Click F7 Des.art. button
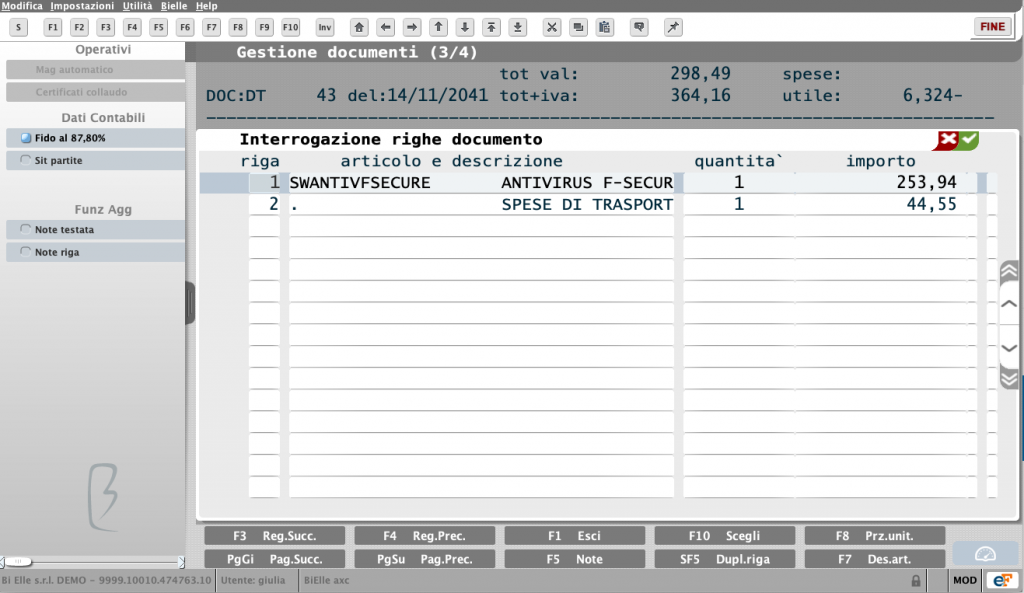The image size is (1024, 593). [875, 559]
